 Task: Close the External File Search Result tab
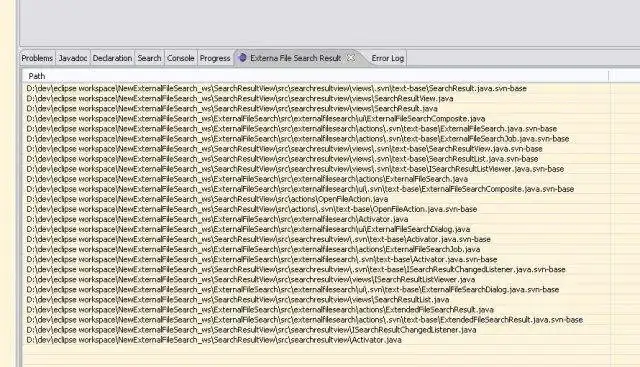pos(351,58)
